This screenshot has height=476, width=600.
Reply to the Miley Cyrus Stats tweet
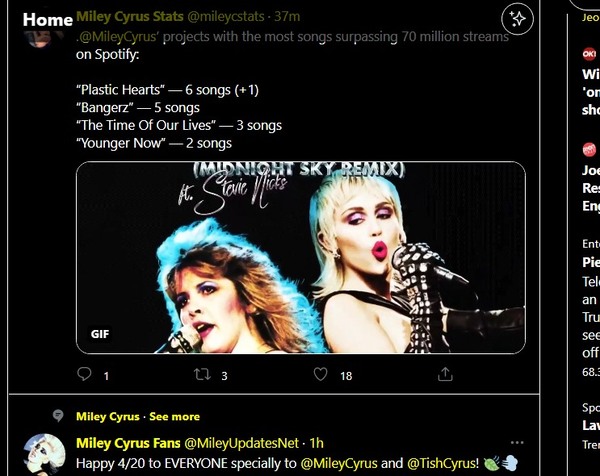point(84,374)
